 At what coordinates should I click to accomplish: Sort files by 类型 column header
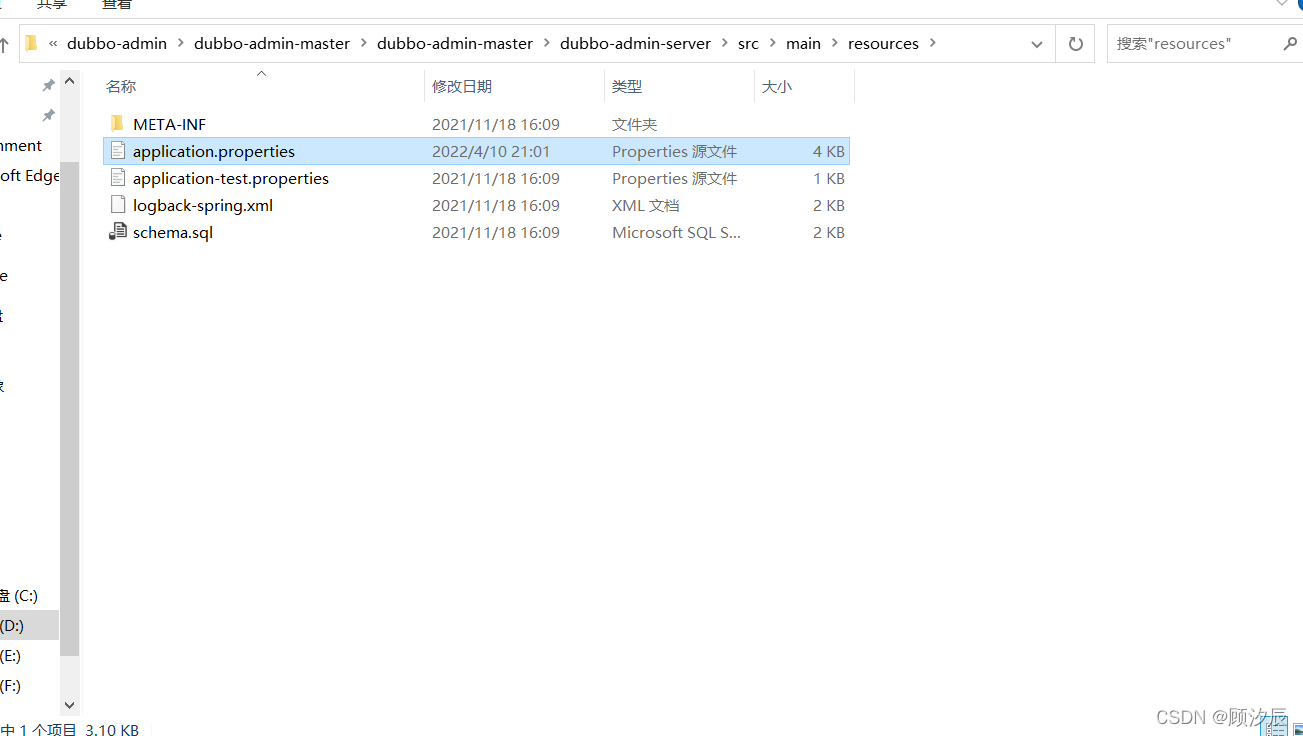[x=627, y=87]
